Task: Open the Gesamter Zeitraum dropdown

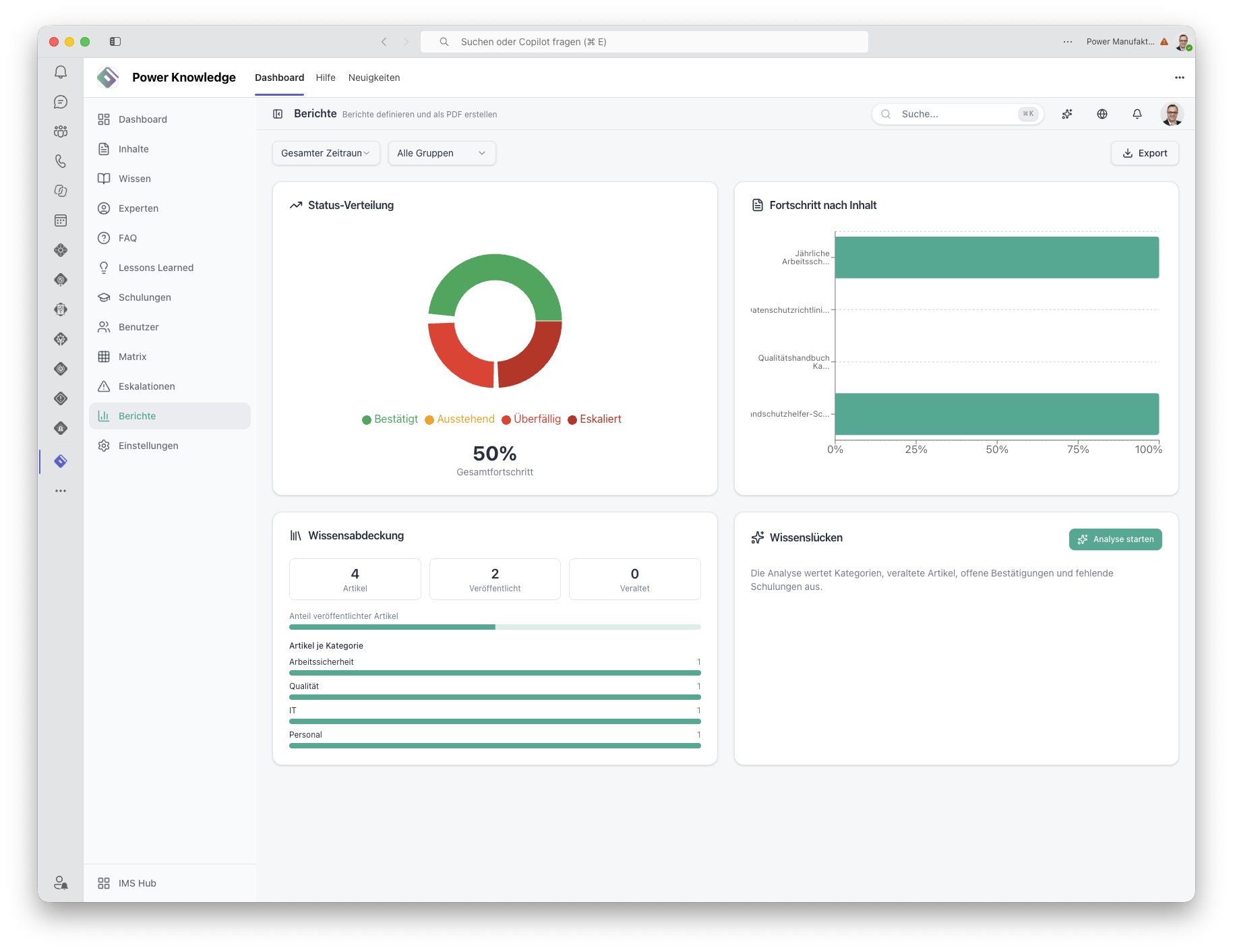Action: pyautogui.click(x=326, y=153)
